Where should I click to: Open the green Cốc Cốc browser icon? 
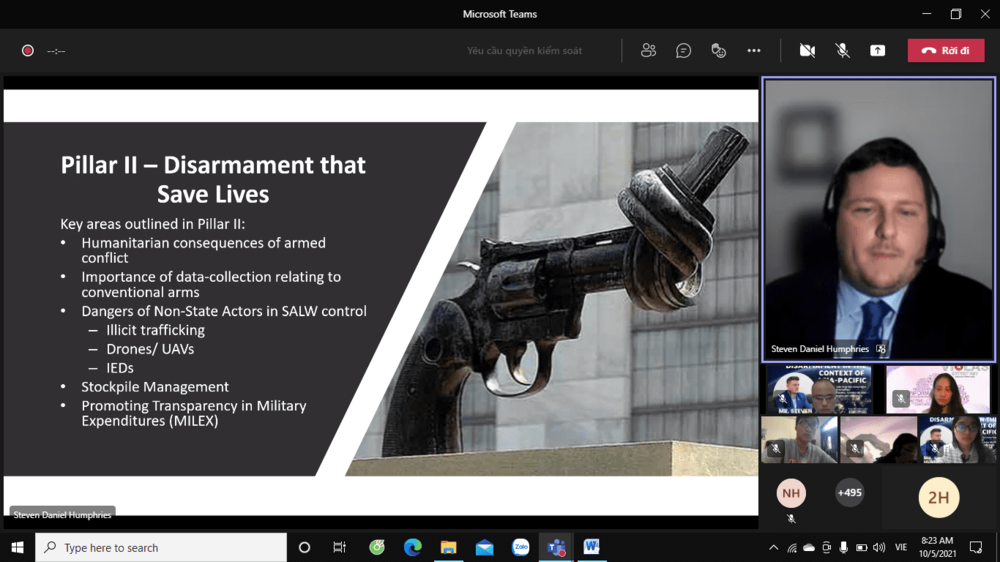point(377,547)
